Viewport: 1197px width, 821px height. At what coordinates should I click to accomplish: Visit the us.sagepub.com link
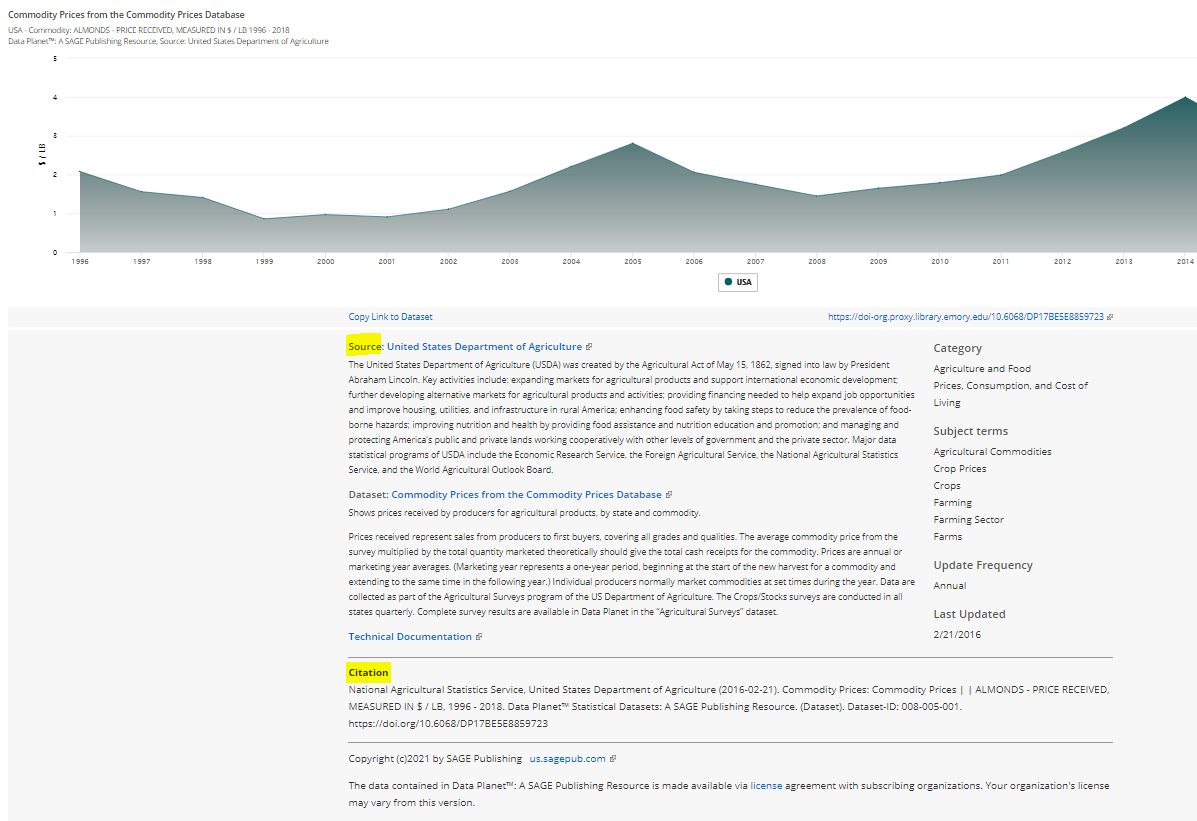point(567,759)
